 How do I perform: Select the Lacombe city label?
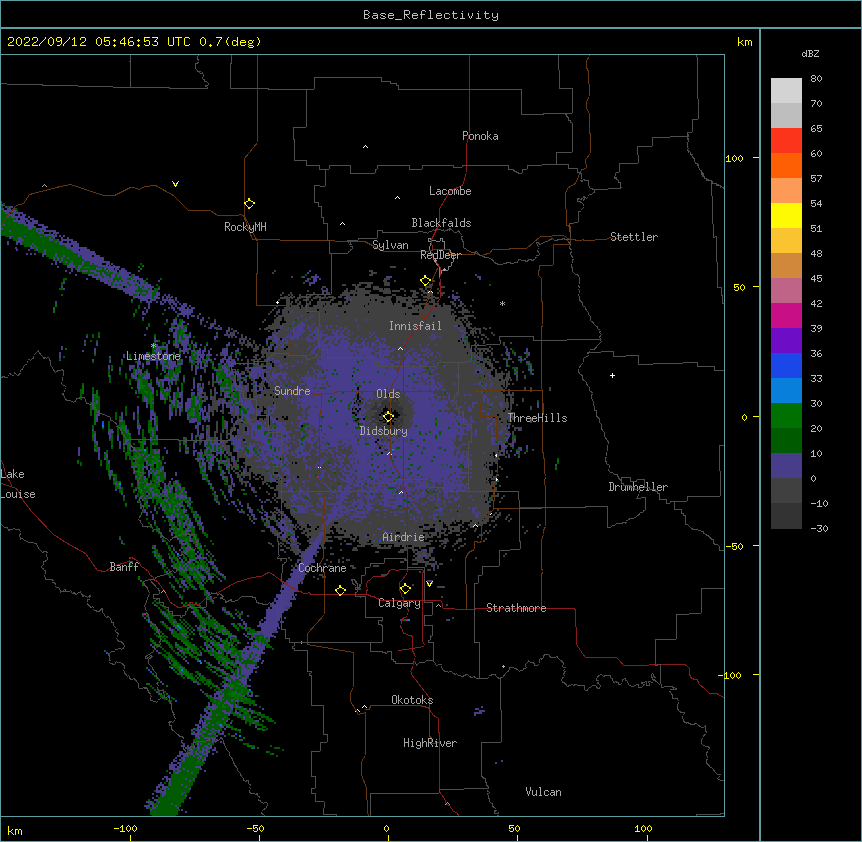point(450,191)
